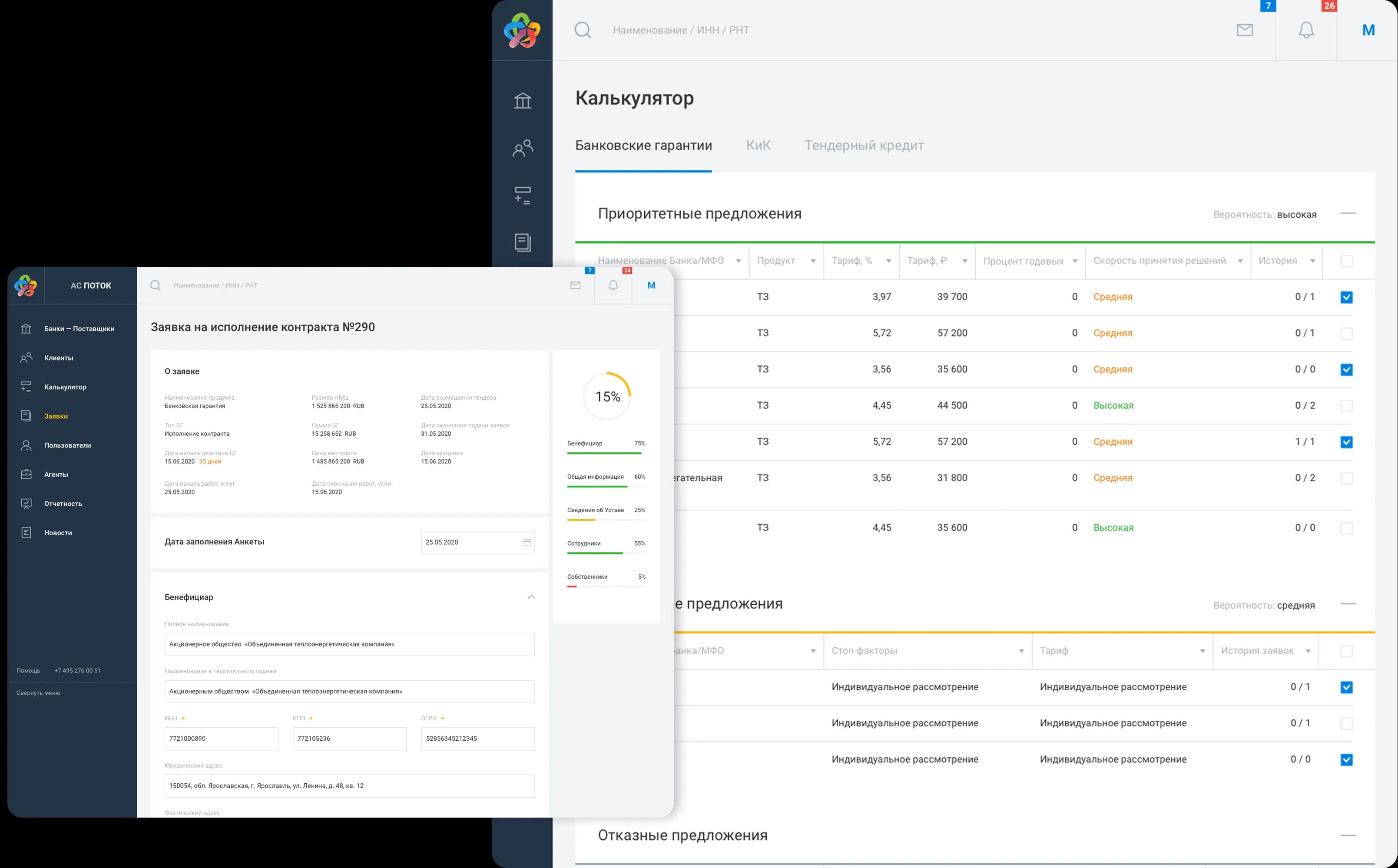Screen dimensions: 1398x868
Task: Focus the search field in the Calculator window
Action: coord(681,30)
